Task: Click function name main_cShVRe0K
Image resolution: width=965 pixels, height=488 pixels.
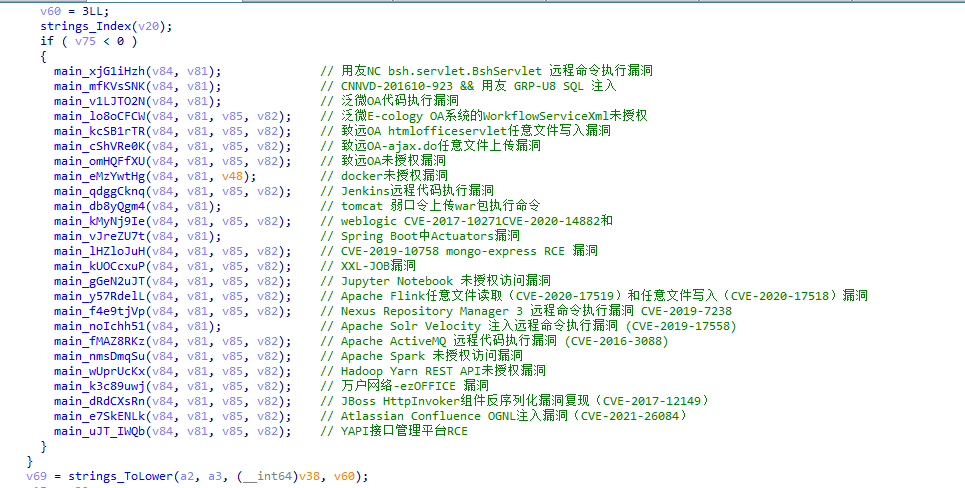Action: pyautogui.click(x=100, y=146)
